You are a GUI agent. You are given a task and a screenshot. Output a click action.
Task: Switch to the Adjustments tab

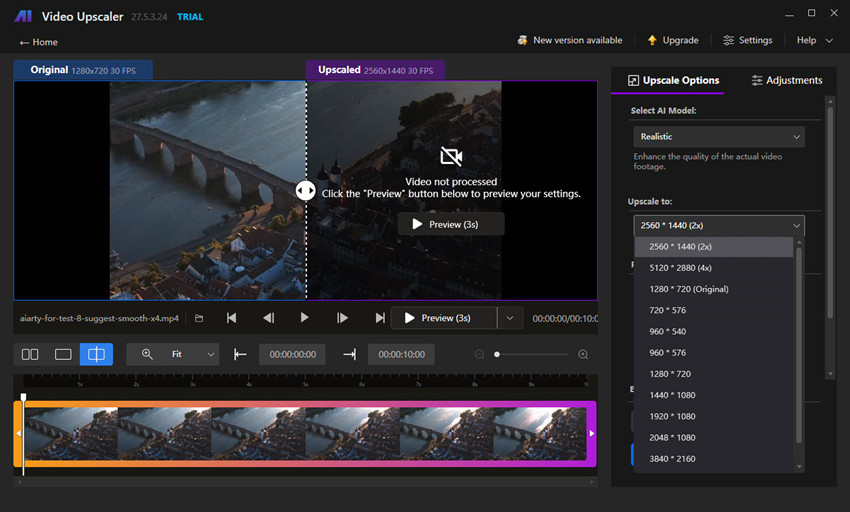786,80
